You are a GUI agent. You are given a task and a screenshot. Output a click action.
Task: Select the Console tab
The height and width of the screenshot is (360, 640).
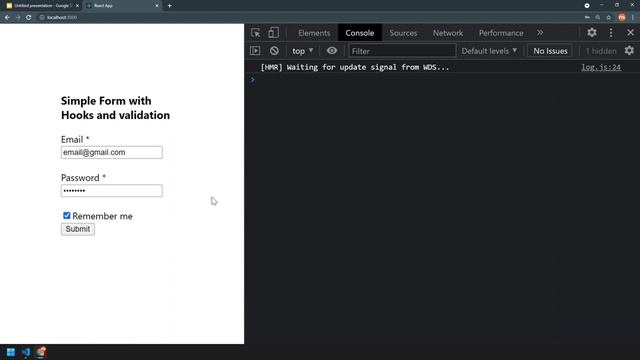coord(360,33)
